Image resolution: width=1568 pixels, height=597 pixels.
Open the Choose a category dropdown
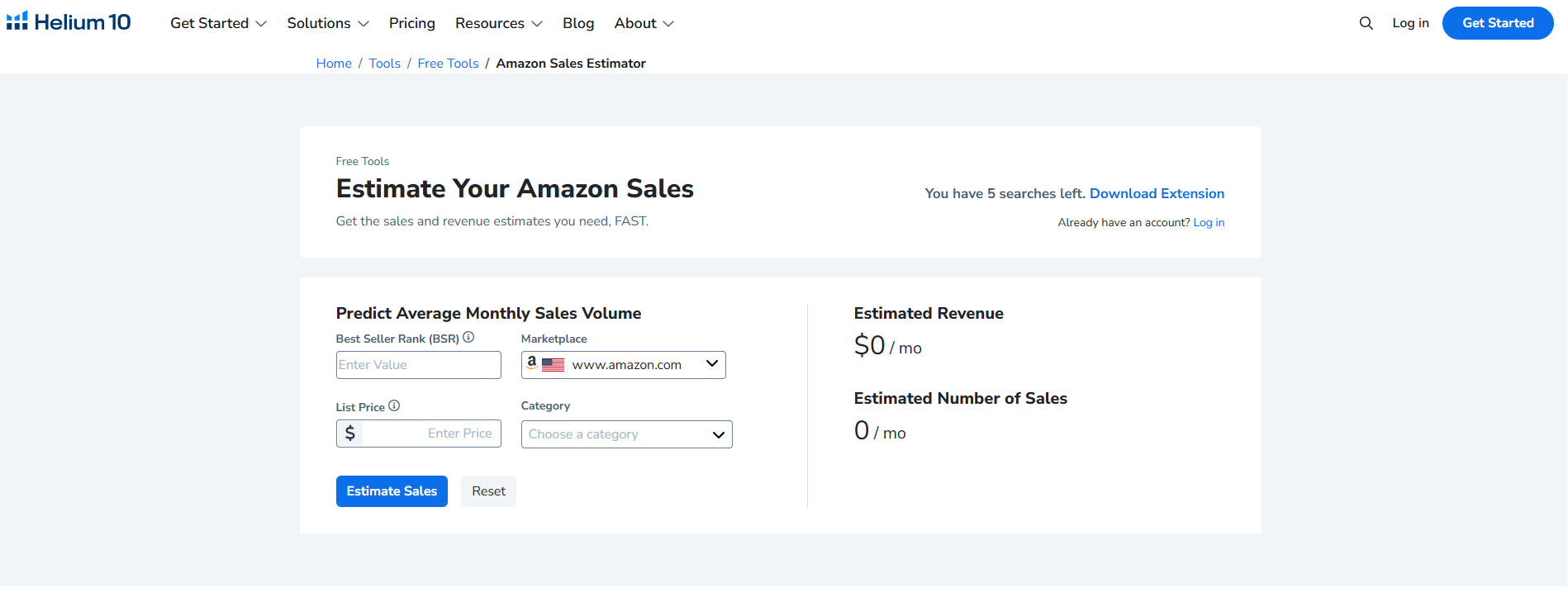[x=627, y=434]
